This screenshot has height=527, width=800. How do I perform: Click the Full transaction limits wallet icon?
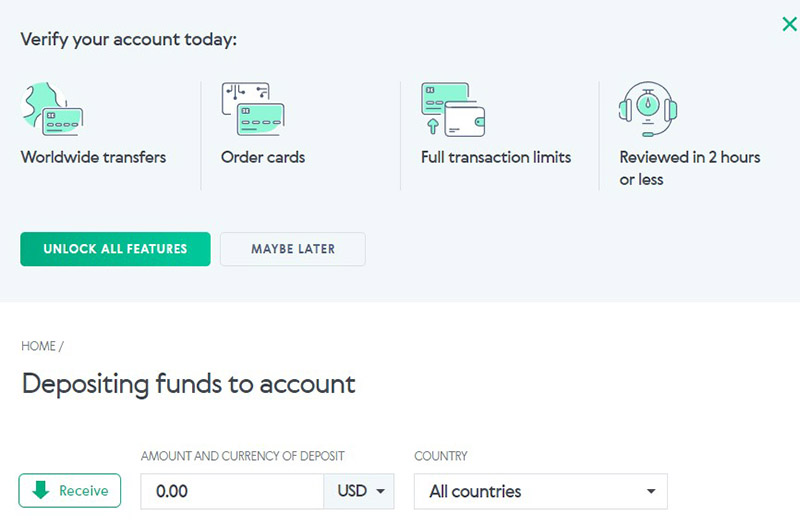click(x=453, y=109)
